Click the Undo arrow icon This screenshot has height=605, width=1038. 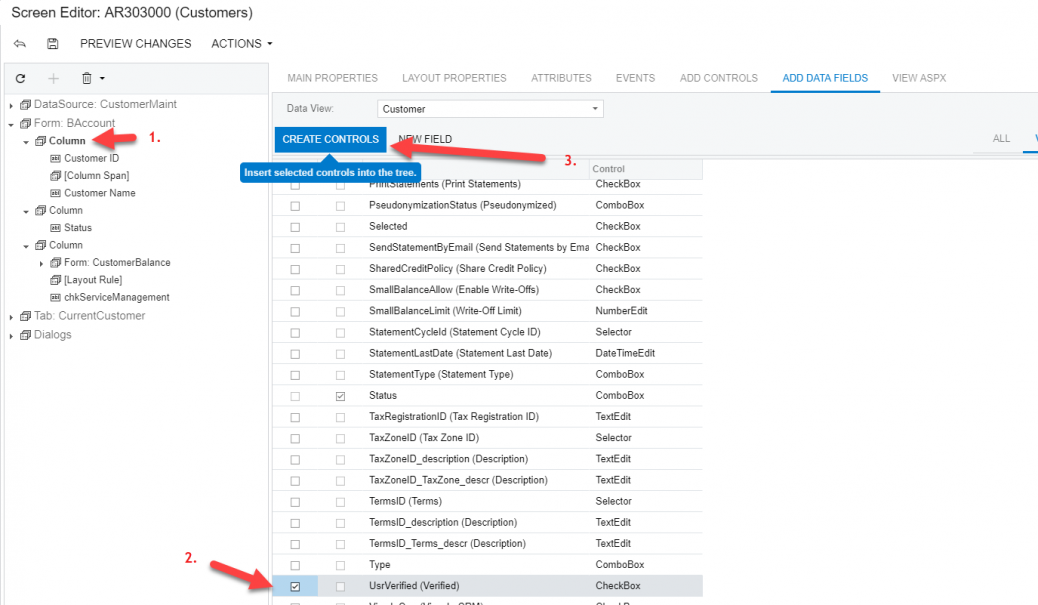[20, 43]
